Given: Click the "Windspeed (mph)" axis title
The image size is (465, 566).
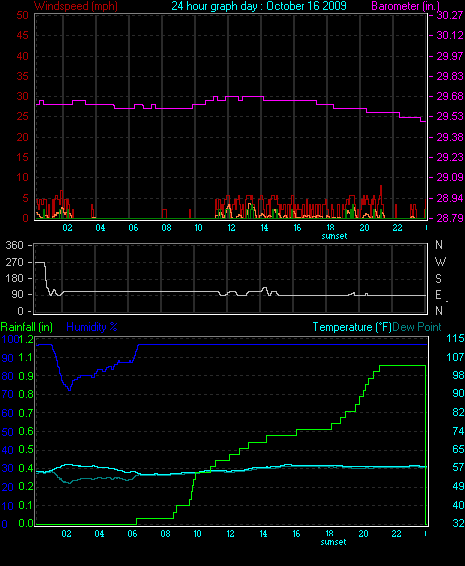Looking at the screenshot, I should coord(75,6).
